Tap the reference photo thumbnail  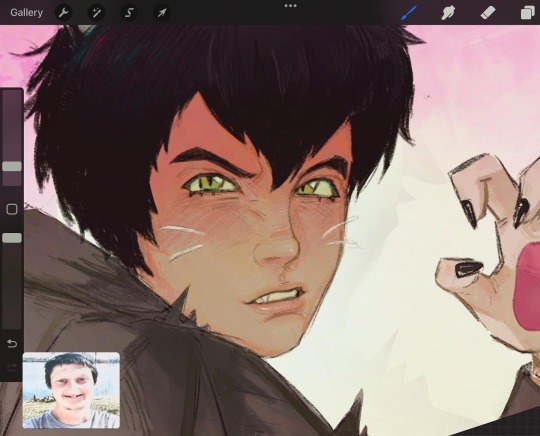click(71, 390)
